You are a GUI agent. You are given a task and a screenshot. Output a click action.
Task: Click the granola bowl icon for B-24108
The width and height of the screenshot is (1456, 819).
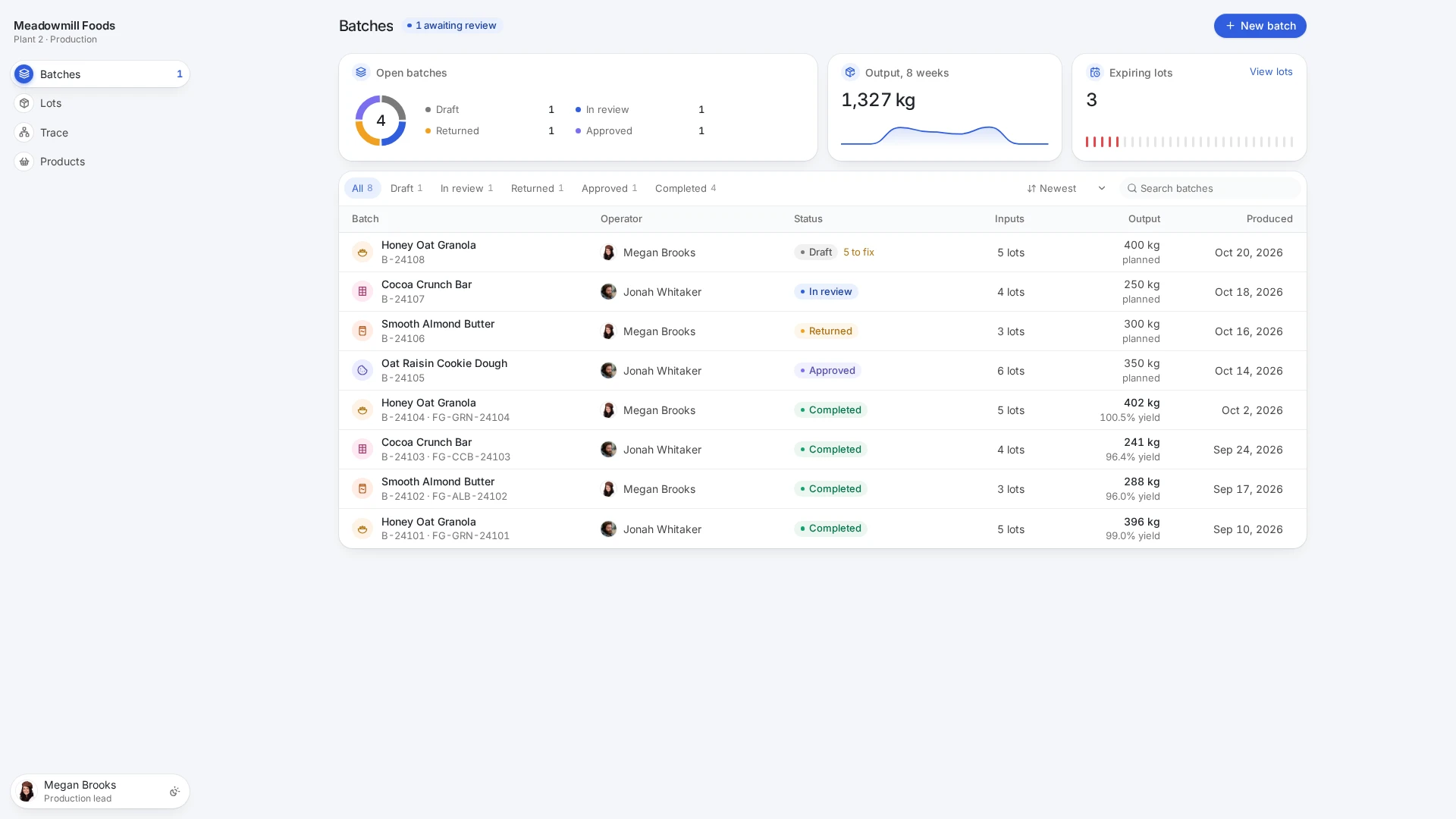(362, 253)
